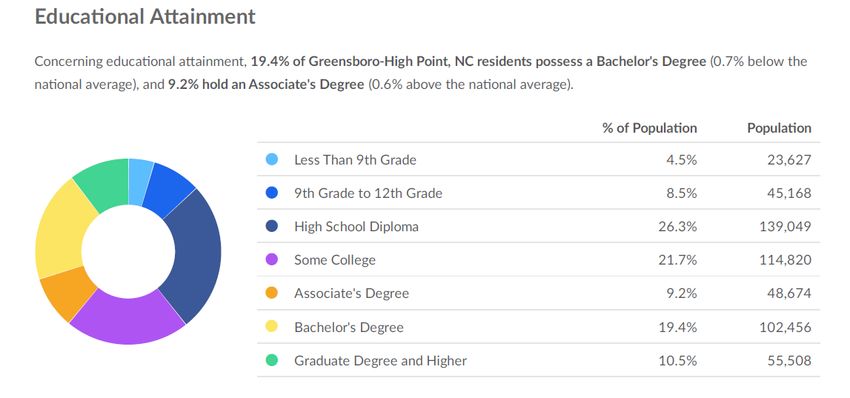Click the Graduate Degree and Higher label
850x398 pixels.
tap(380, 361)
